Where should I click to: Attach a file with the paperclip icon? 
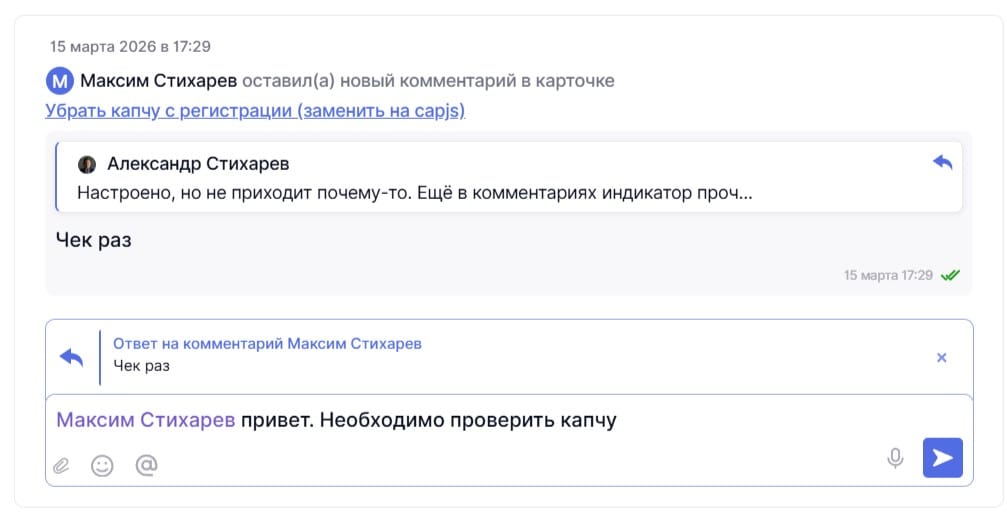point(61,465)
